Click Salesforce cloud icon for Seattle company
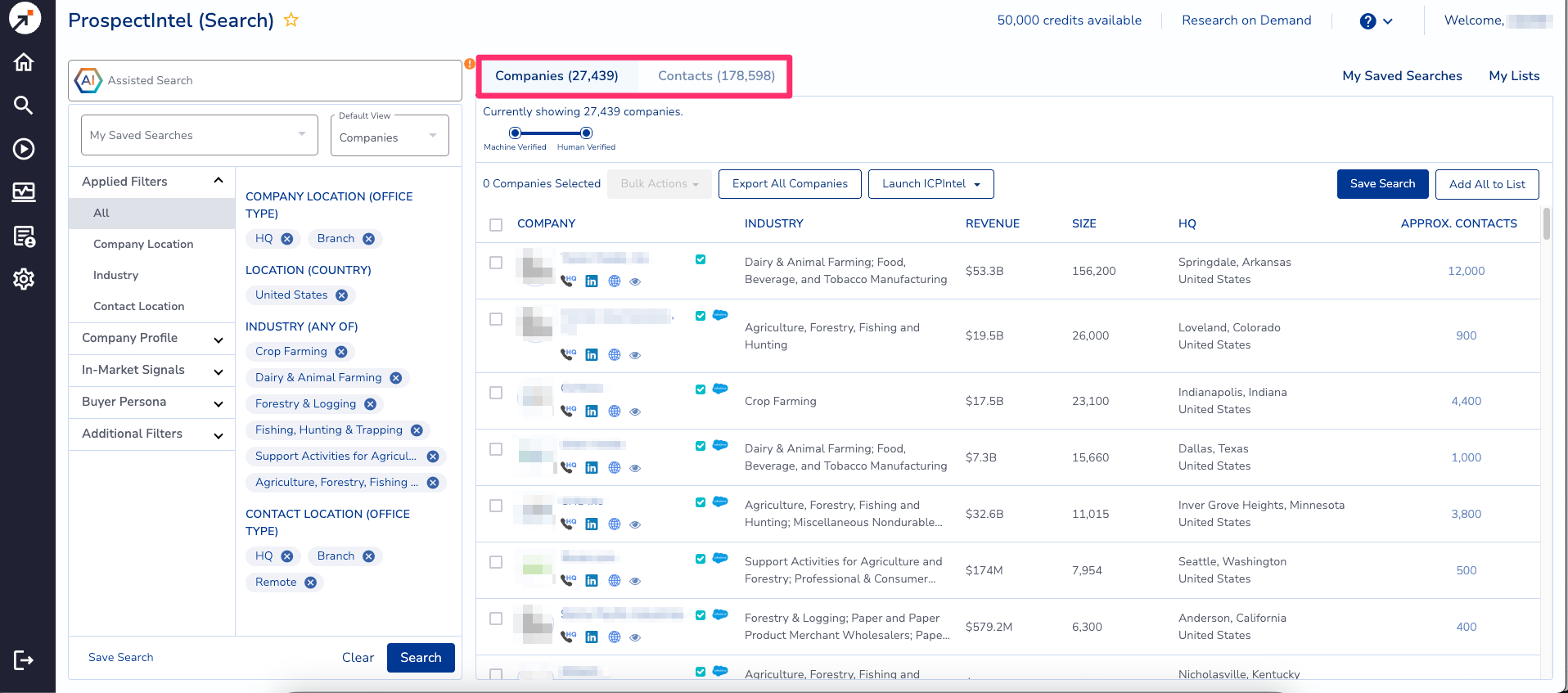The height and width of the screenshot is (693, 1568). tap(720, 558)
